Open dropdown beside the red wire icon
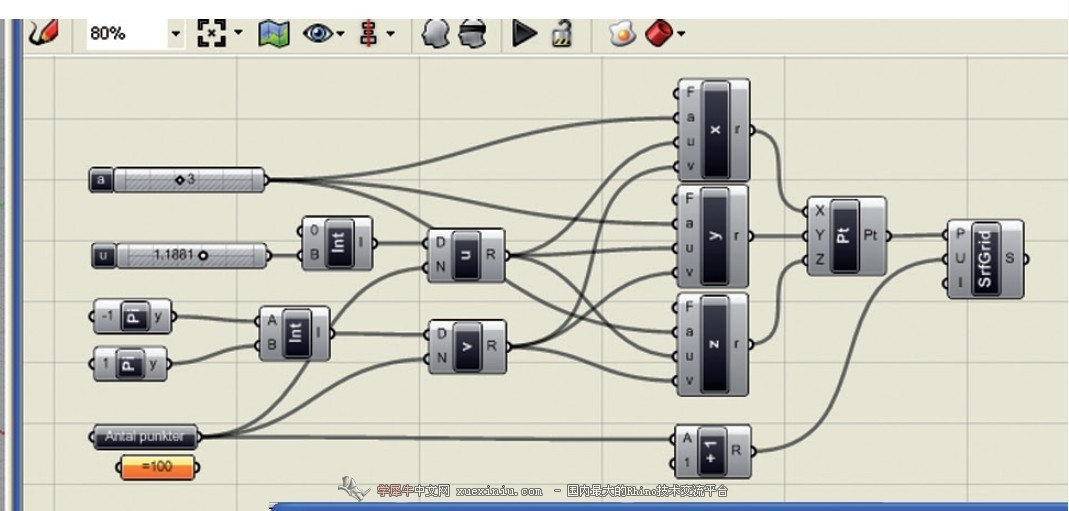 390,33
